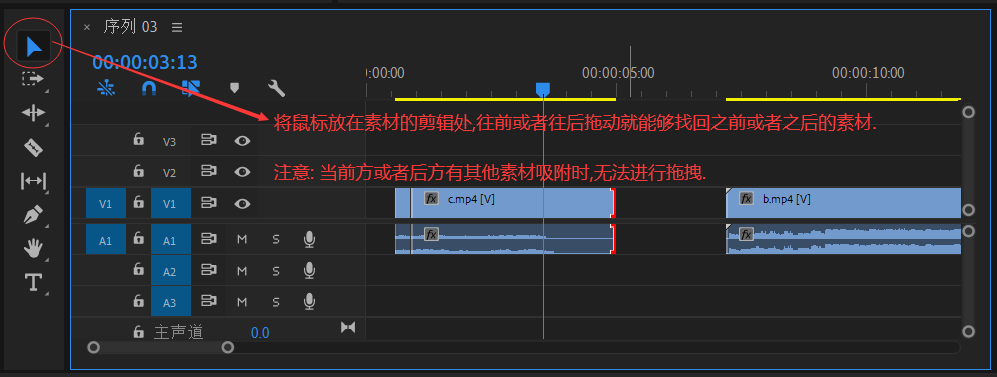Mute track A2

[242, 271]
